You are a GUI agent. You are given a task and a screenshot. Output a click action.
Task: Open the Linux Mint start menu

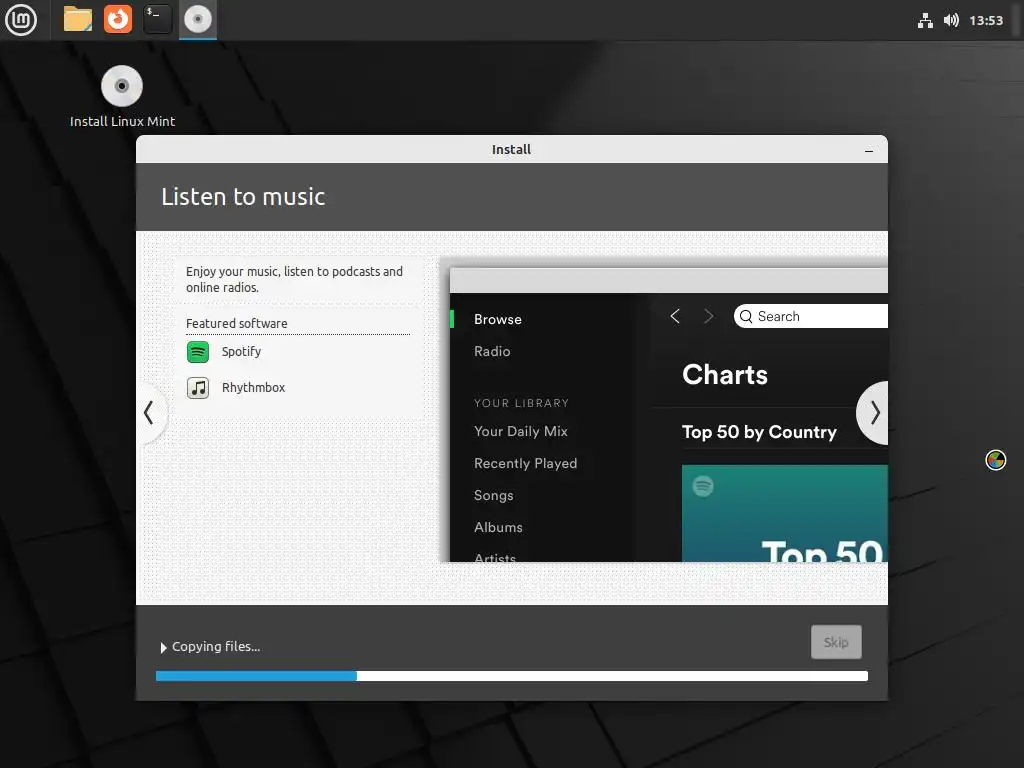click(x=21, y=20)
